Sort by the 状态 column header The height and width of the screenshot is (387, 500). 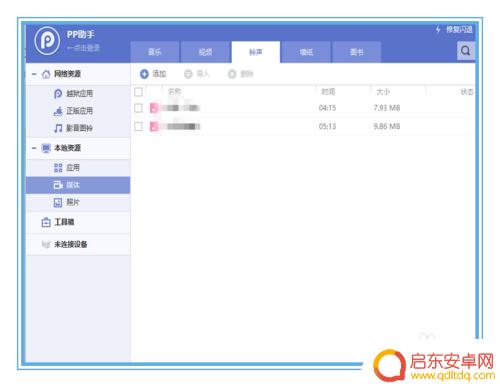click(x=467, y=92)
